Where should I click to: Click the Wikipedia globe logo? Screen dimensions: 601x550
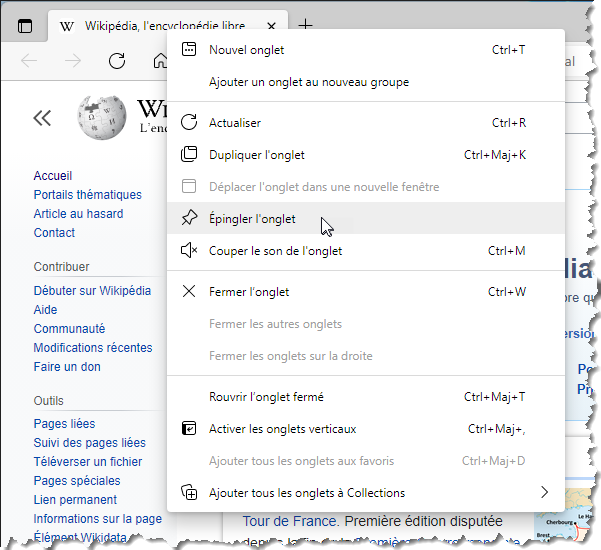point(102,117)
